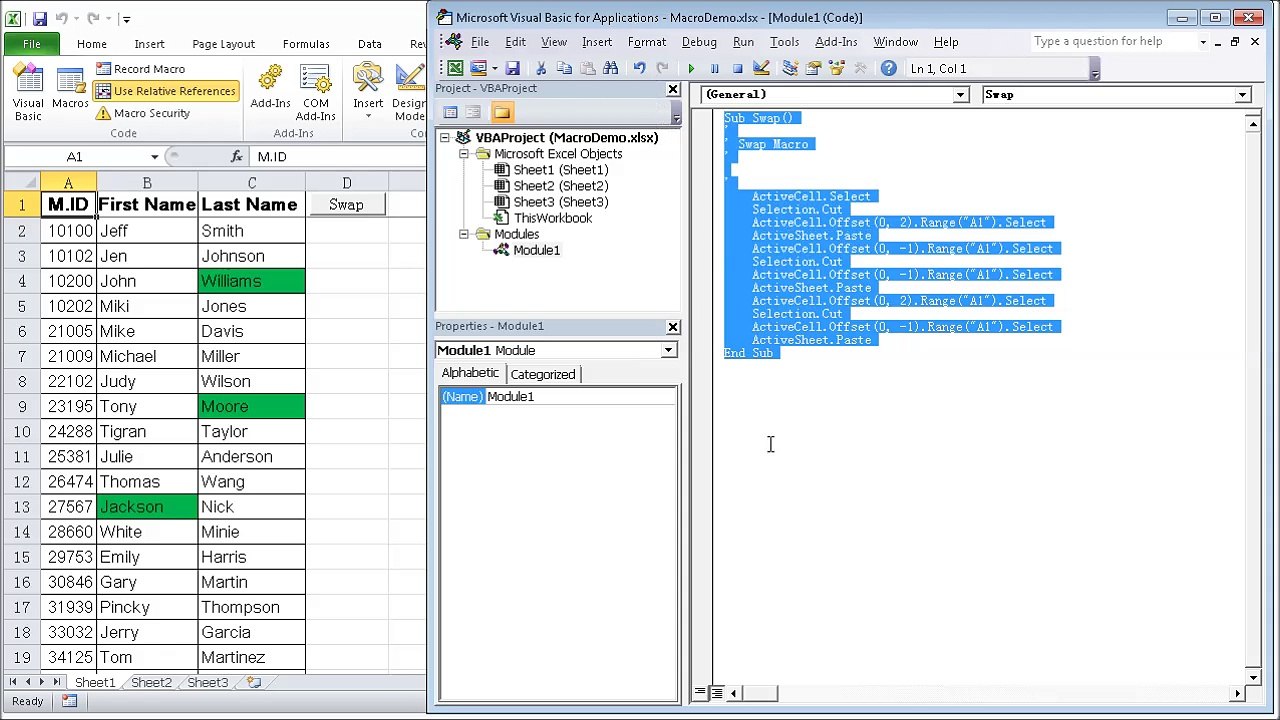Run the macro with green play icon
Image resolution: width=1280 pixels, height=720 pixels.
(x=691, y=69)
